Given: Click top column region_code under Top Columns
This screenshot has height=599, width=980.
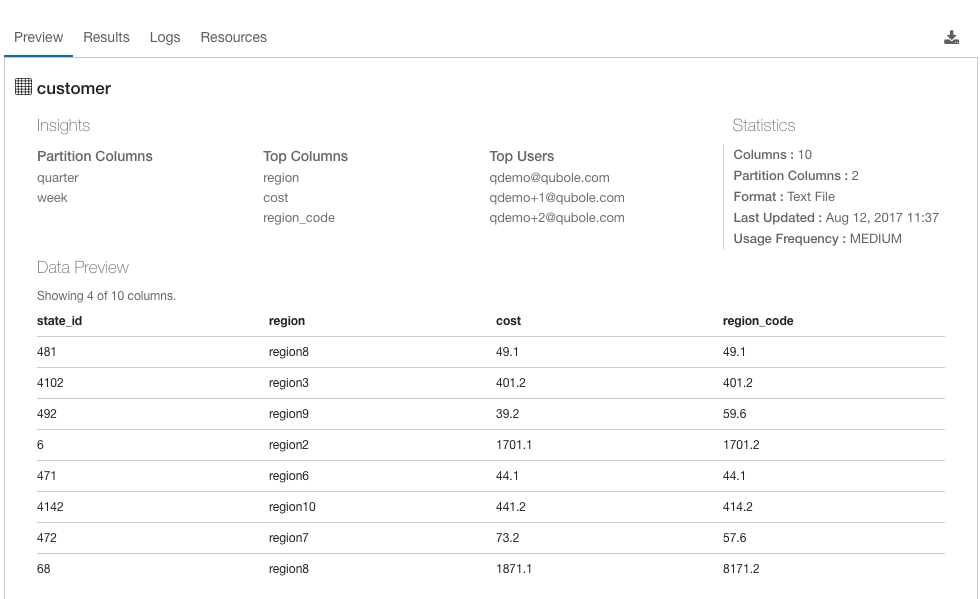Looking at the screenshot, I should 299,218.
